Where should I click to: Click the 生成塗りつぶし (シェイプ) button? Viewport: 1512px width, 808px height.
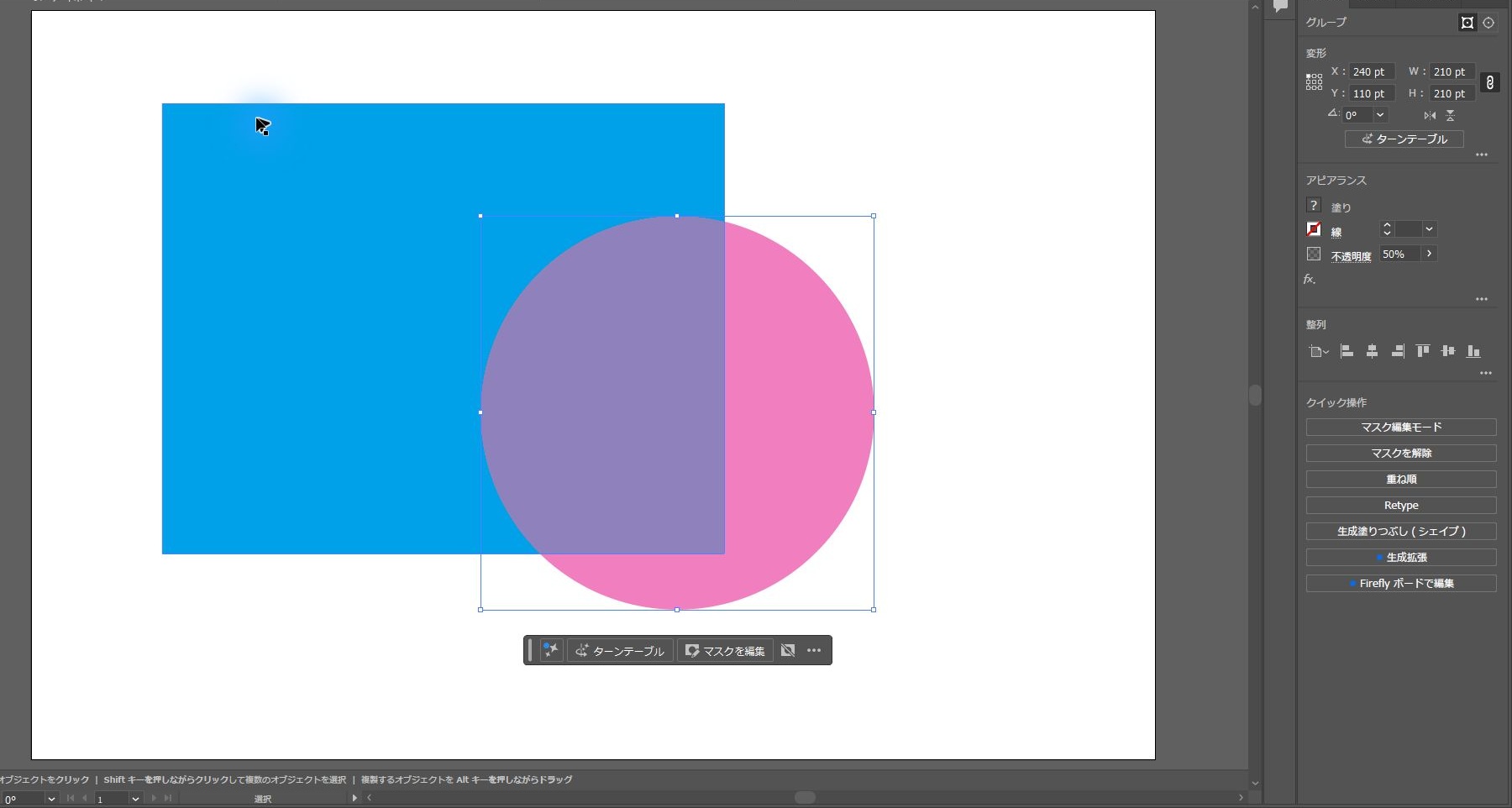pos(1401,532)
